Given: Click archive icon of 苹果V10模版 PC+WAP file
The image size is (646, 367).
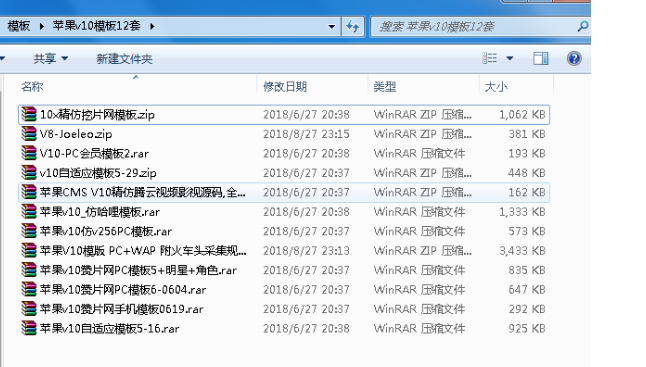Looking at the screenshot, I should (29, 250).
